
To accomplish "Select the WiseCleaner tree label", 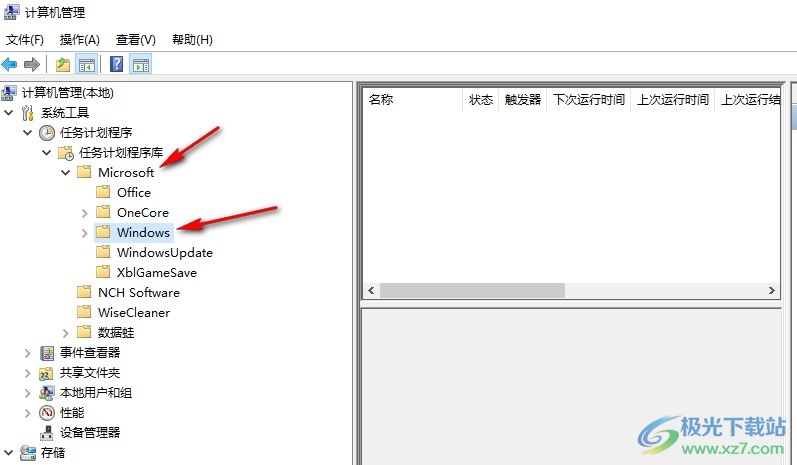I will (134, 313).
